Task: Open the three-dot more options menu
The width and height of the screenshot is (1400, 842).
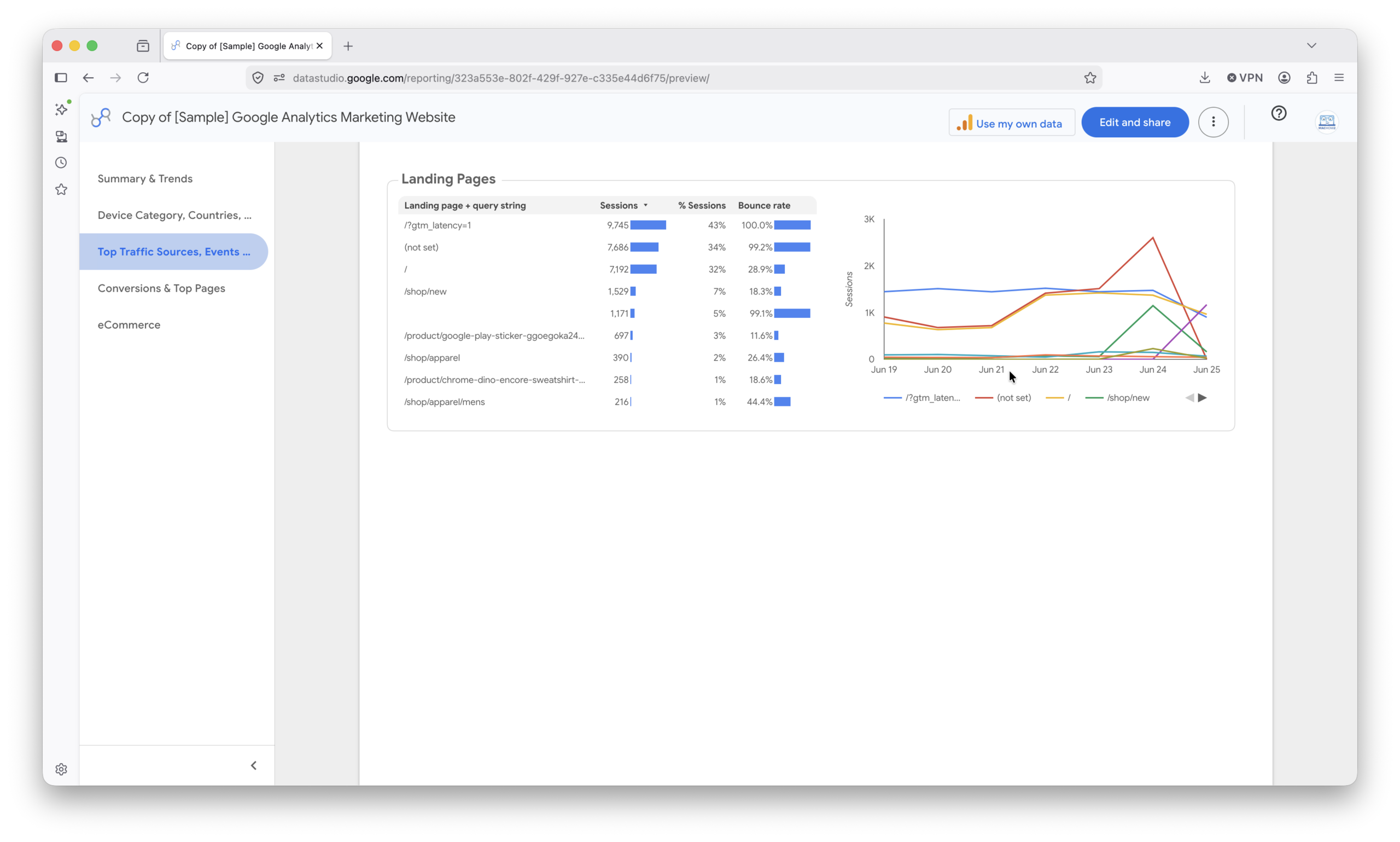Action: click(1213, 122)
